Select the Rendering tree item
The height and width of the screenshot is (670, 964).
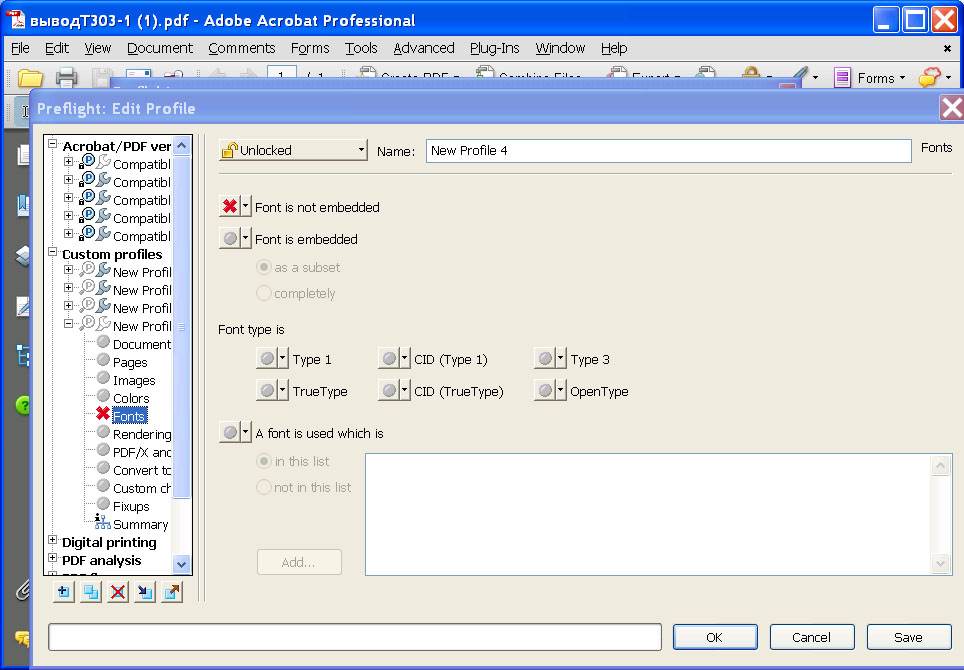(142, 434)
